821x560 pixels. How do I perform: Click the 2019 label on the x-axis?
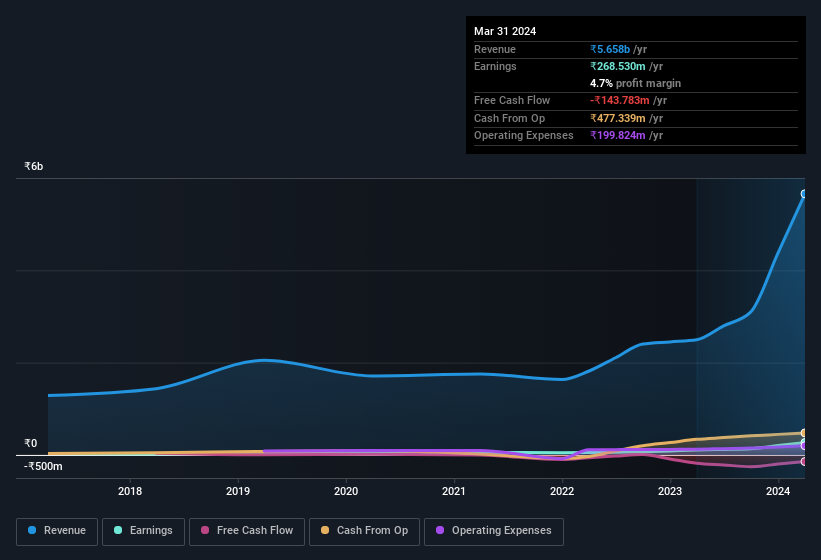(x=238, y=491)
